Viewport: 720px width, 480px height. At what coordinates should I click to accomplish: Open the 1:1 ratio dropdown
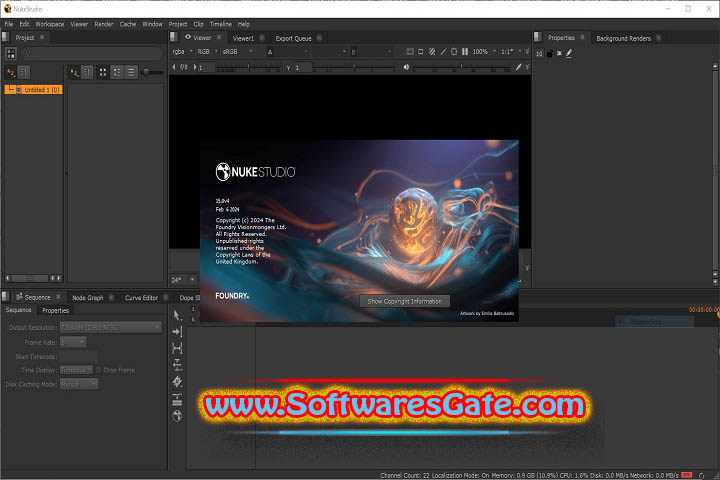(511, 52)
